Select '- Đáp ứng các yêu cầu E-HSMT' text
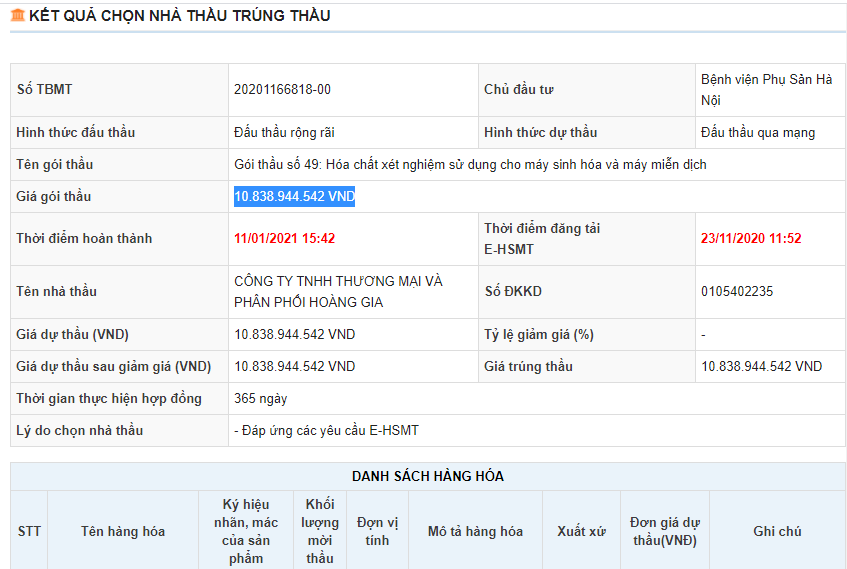This screenshot has height=569, width=847. [x=326, y=430]
